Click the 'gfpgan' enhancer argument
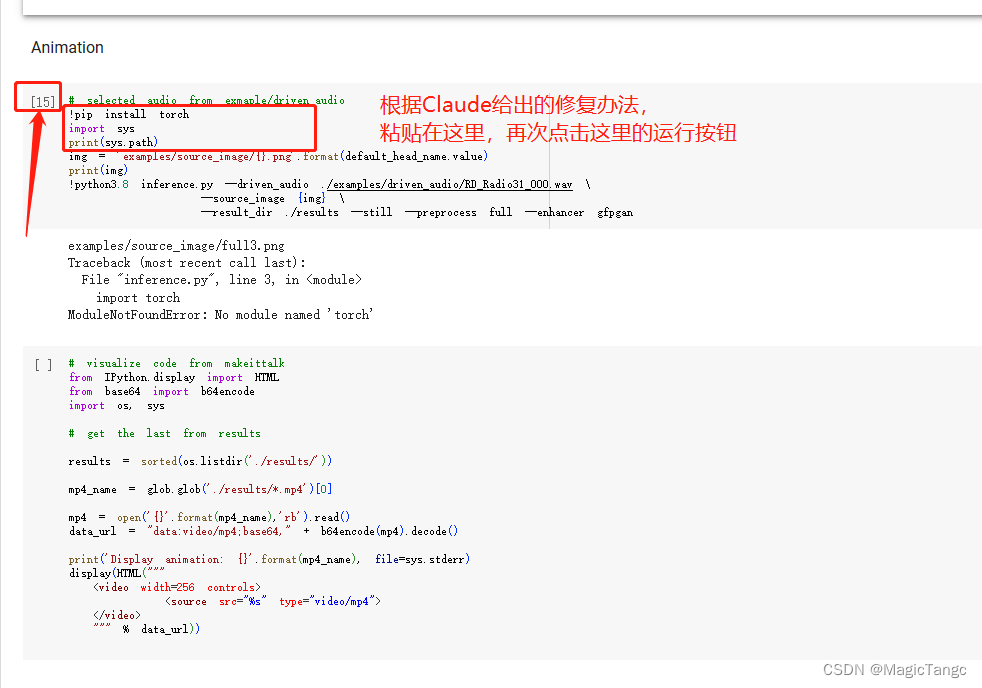This screenshot has height=688, width=982. click(615, 212)
